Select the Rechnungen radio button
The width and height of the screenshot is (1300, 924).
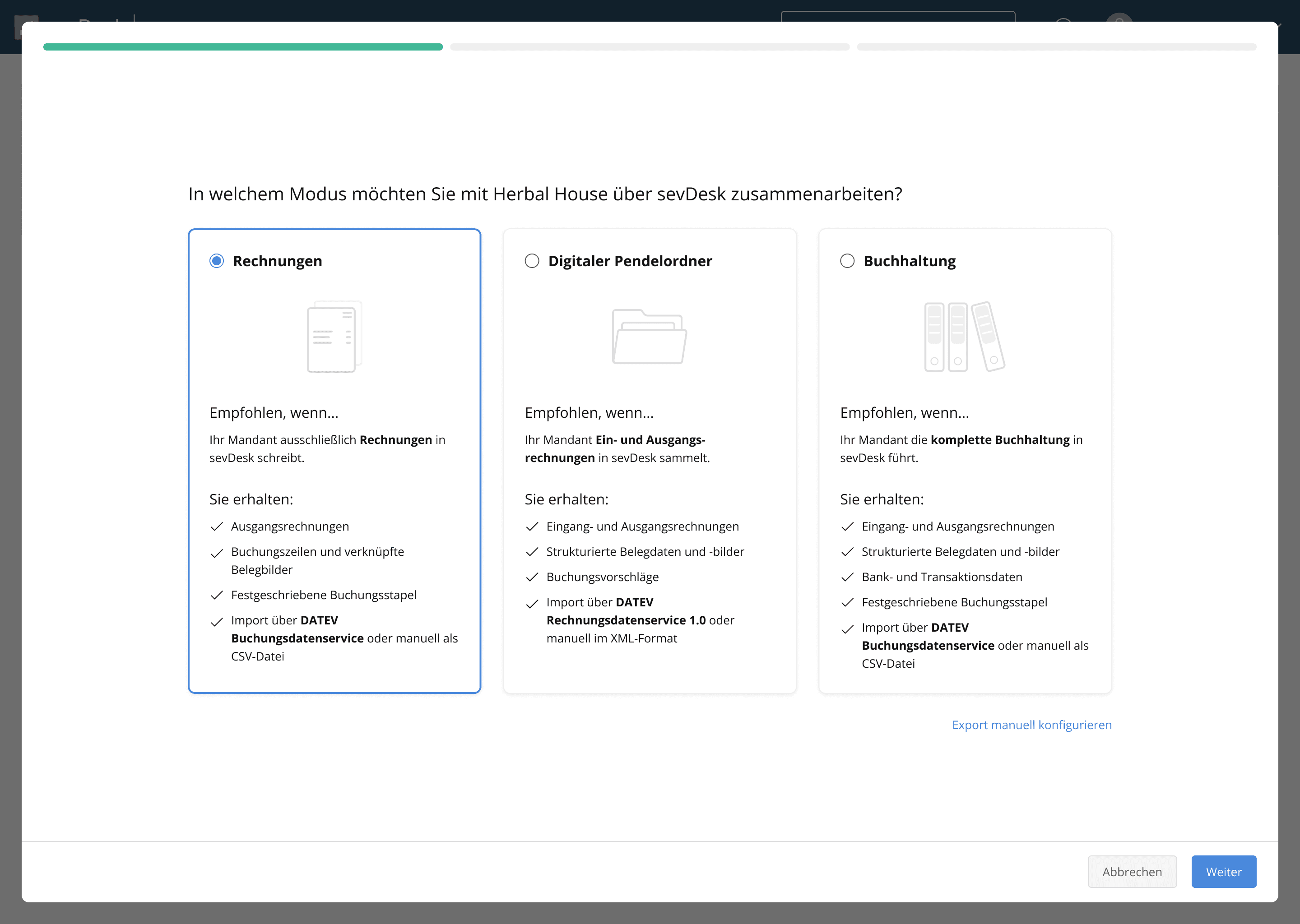point(216,261)
